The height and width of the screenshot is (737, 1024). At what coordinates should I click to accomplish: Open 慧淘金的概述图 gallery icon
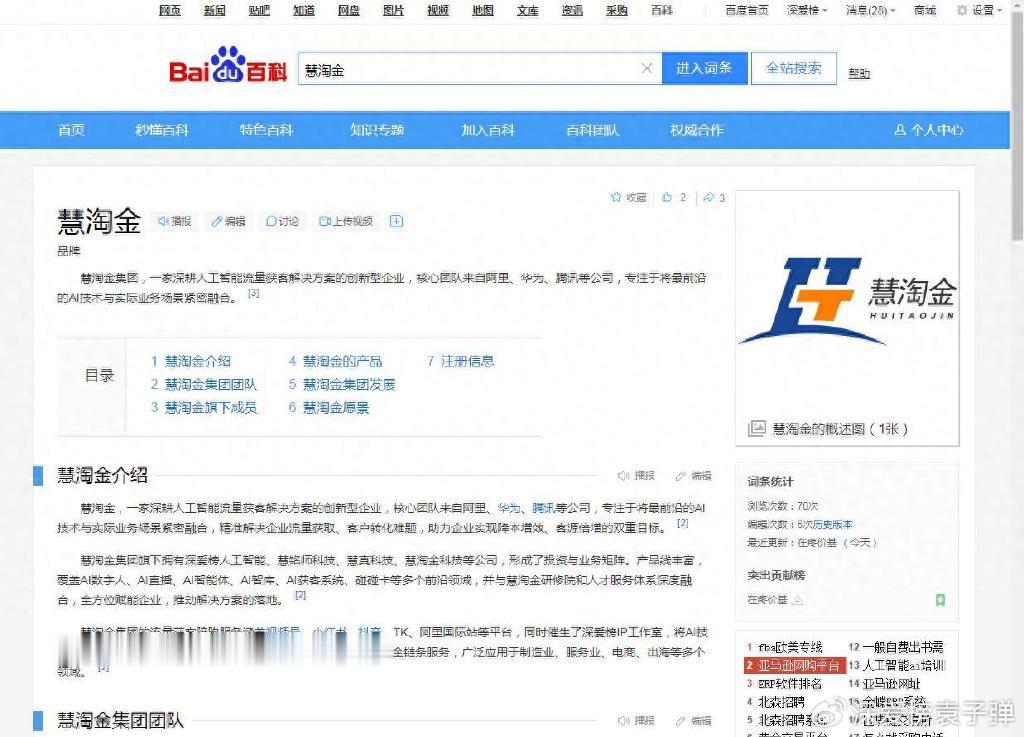click(756, 428)
